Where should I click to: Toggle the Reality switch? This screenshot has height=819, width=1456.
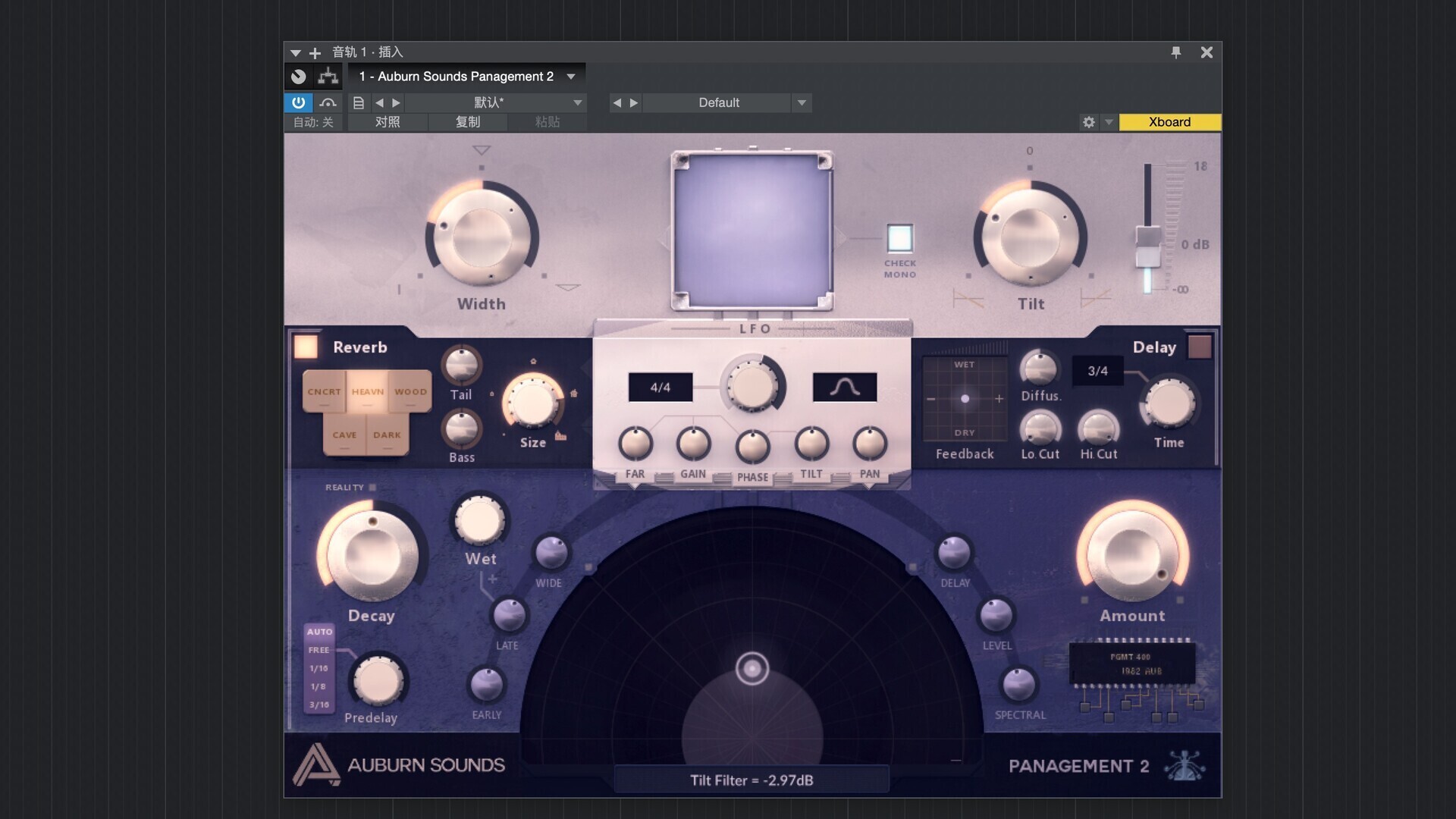pos(372,488)
